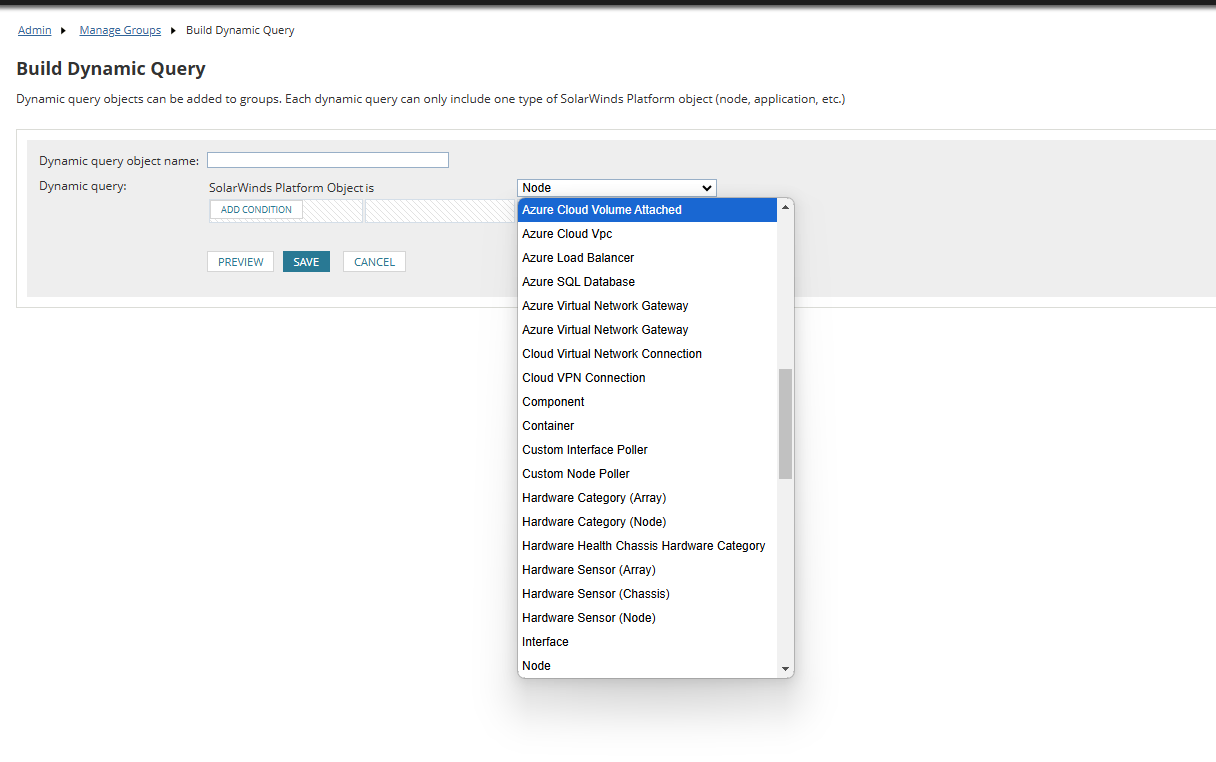Cancel building the dynamic query
Image resolution: width=1216 pixels, height=762 pixels.
pos(374,262)
